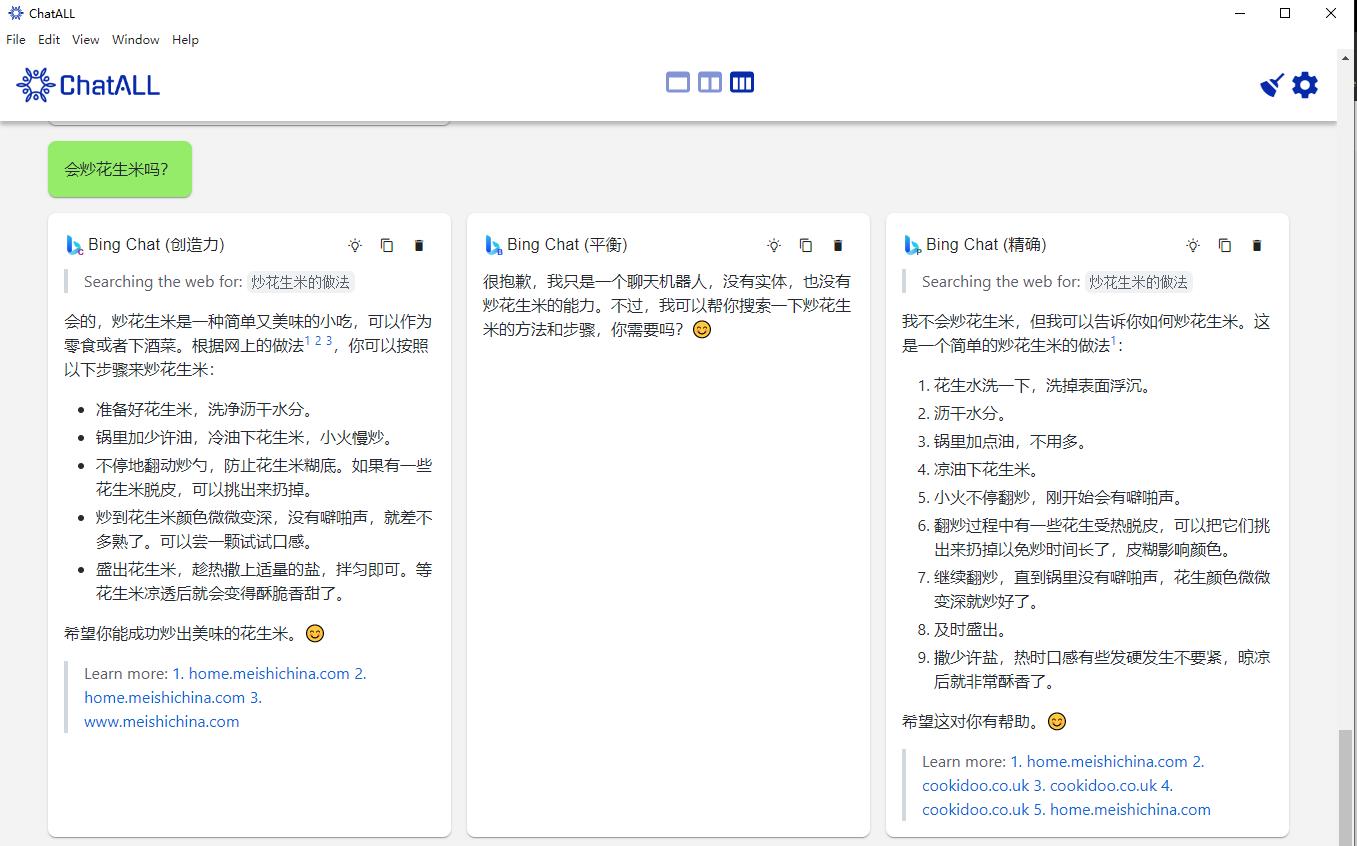Click footnote 3 in the 创造力 answer
Viewport: 1357px width, 846px height.
pos(329,341)
